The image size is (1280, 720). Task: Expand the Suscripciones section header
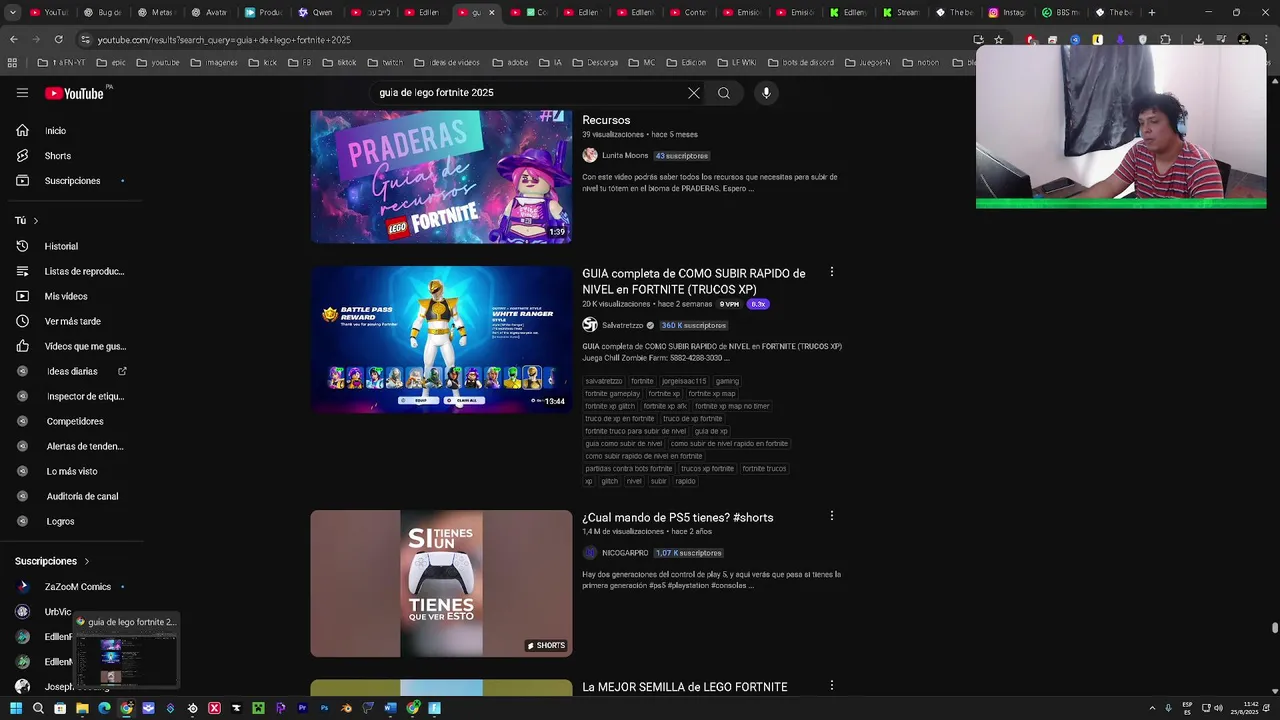point(52,561)
